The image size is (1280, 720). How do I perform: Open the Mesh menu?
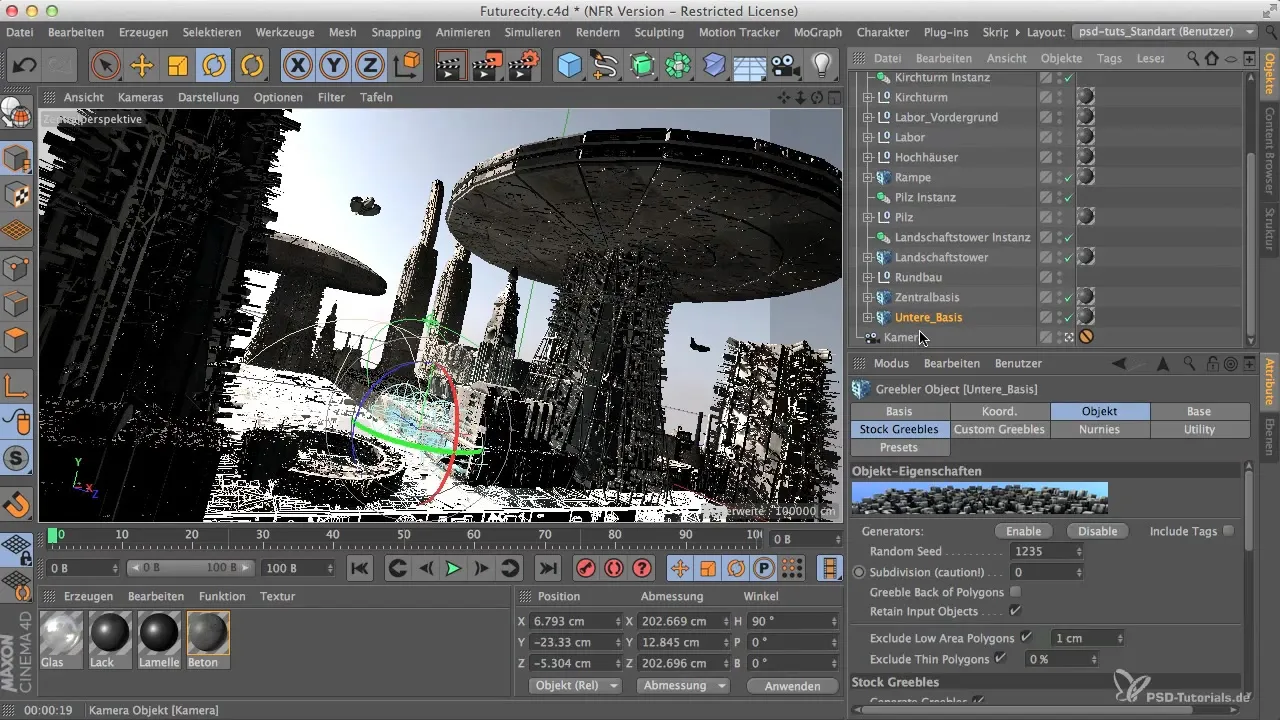point(342,32)
